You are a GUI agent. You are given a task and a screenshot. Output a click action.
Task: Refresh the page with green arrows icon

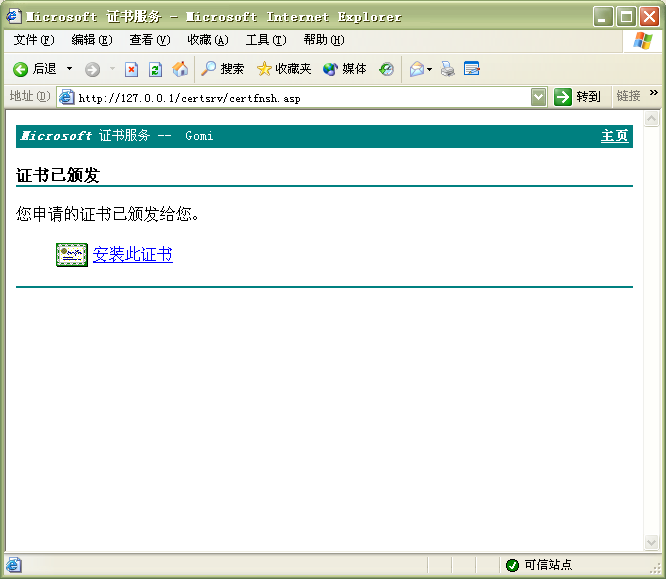(155, 69)
